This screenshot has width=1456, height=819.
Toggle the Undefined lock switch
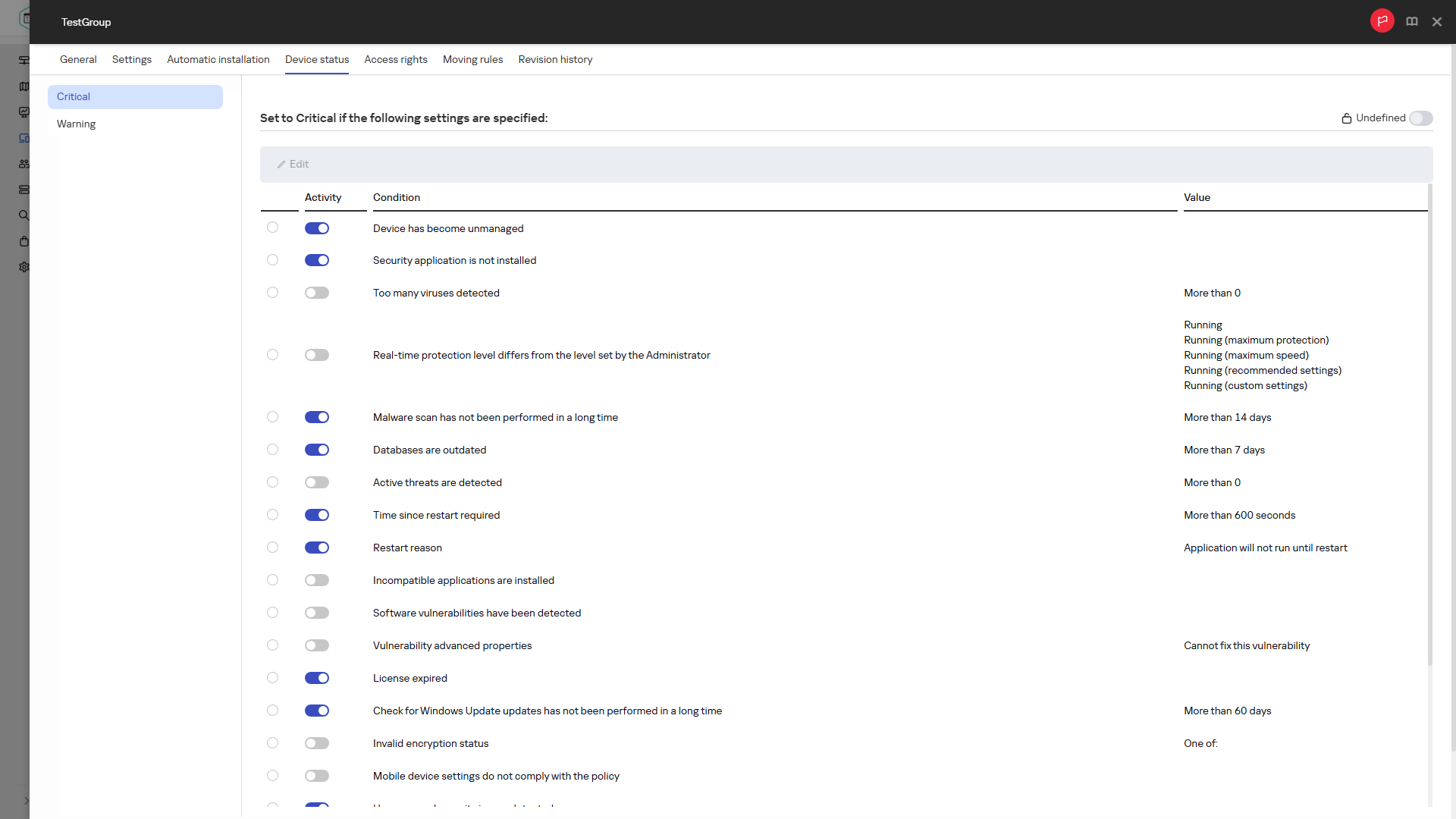tap(1421, 118)
